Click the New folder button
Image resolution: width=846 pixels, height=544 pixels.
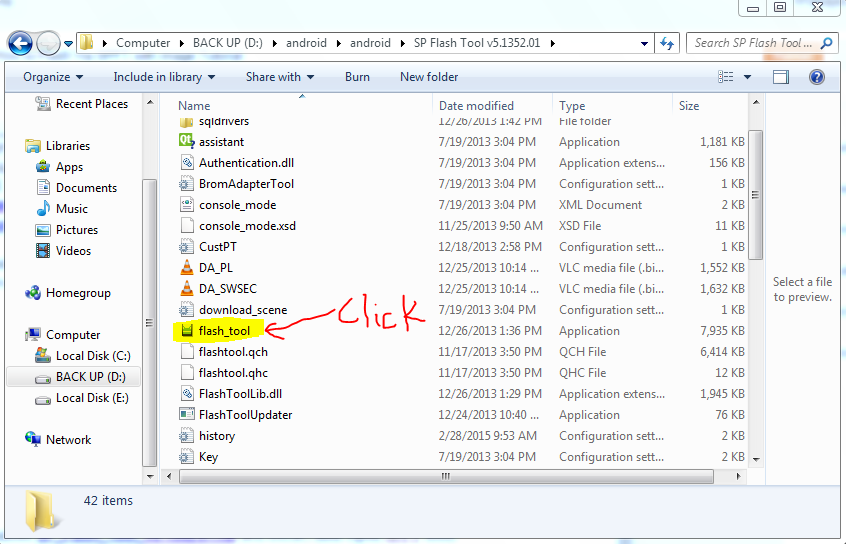coord(429,77)
